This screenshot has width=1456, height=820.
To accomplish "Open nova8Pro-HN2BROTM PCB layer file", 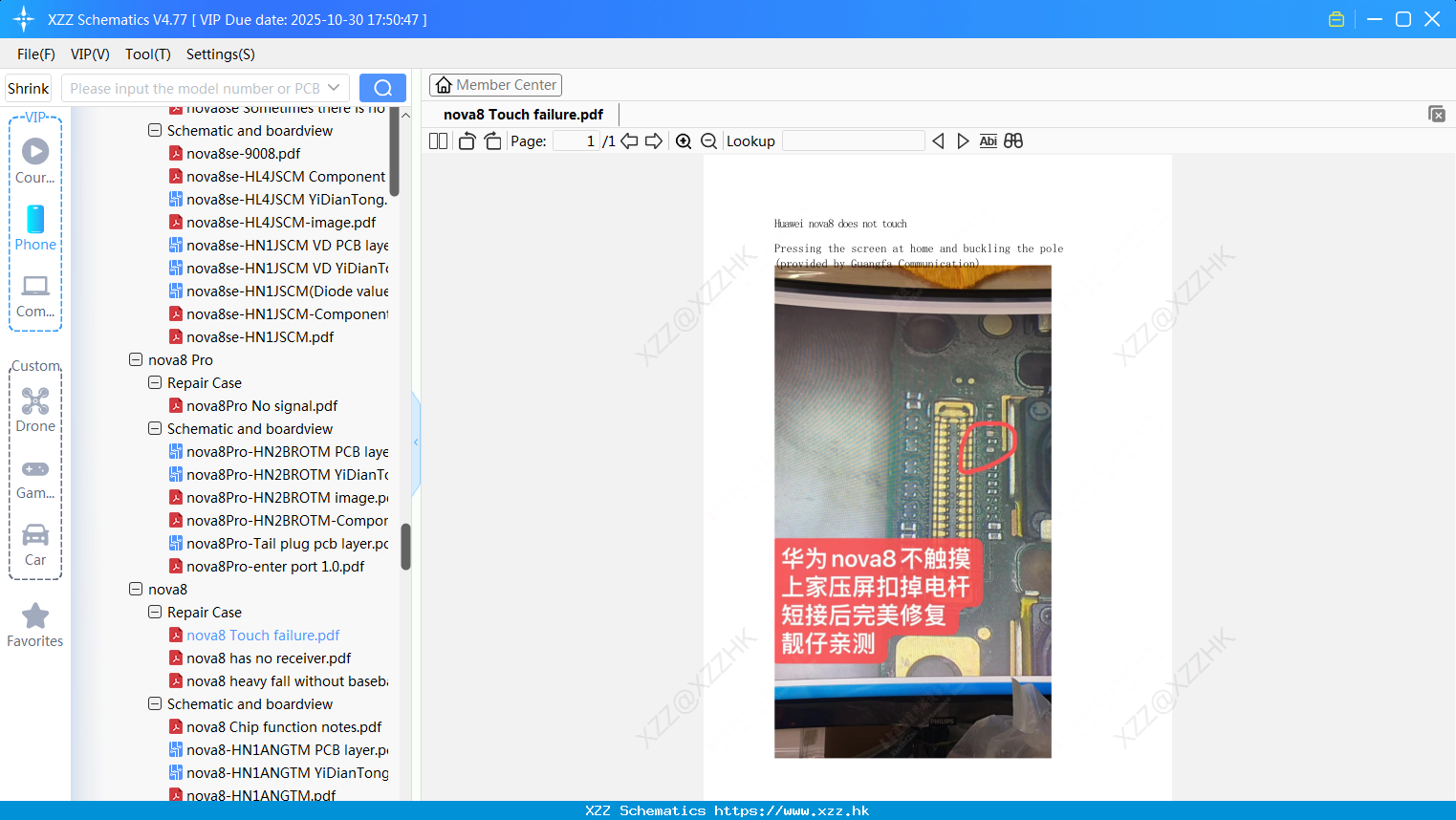I will (x=287, y=451).
